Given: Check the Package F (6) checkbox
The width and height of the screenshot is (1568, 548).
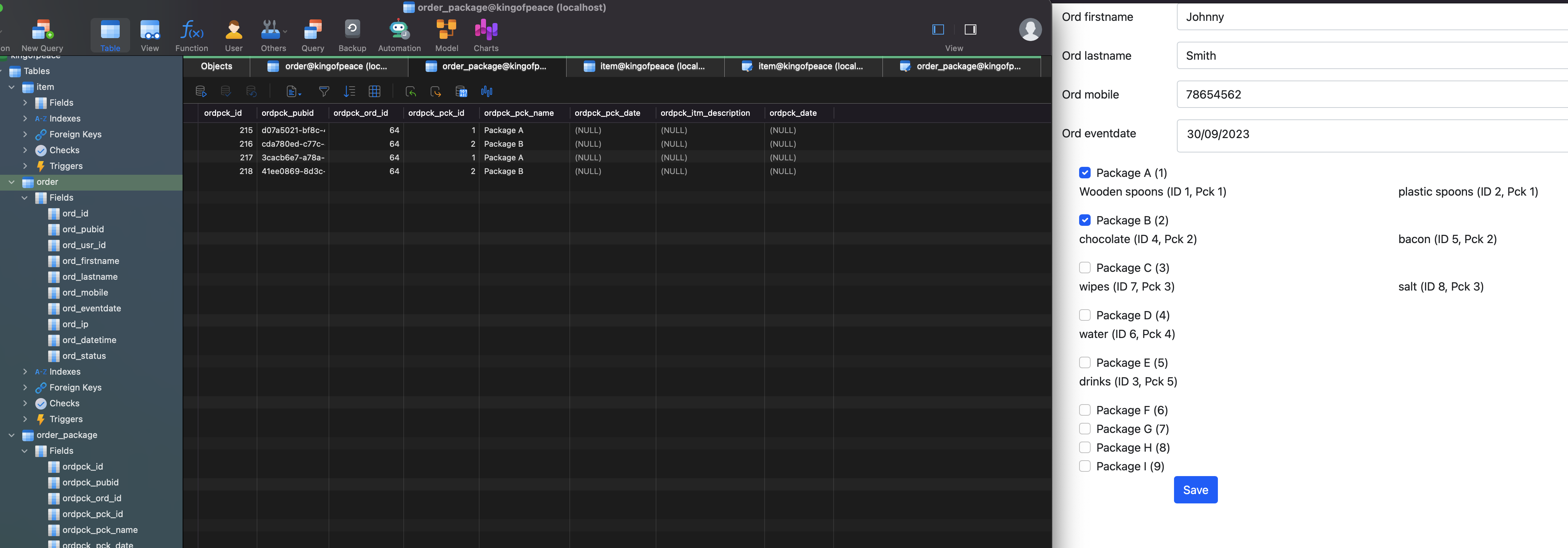Looking at the screenshot, I should point(1085,410).
